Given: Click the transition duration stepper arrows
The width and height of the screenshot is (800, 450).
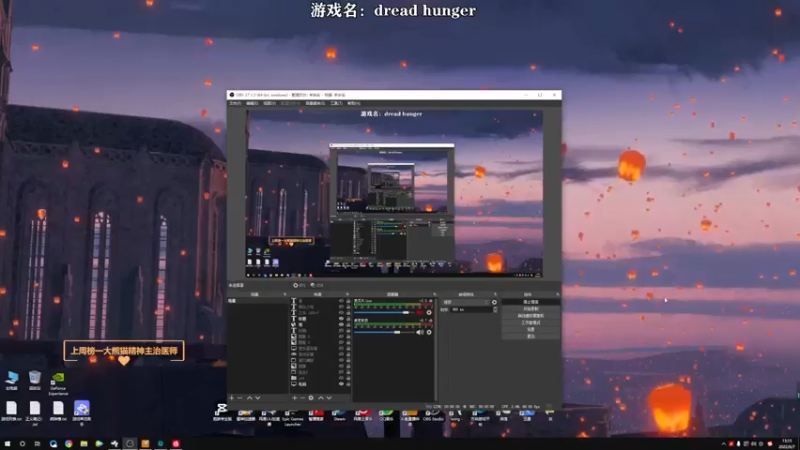Looking at the screenshot, I should (495, 310).
